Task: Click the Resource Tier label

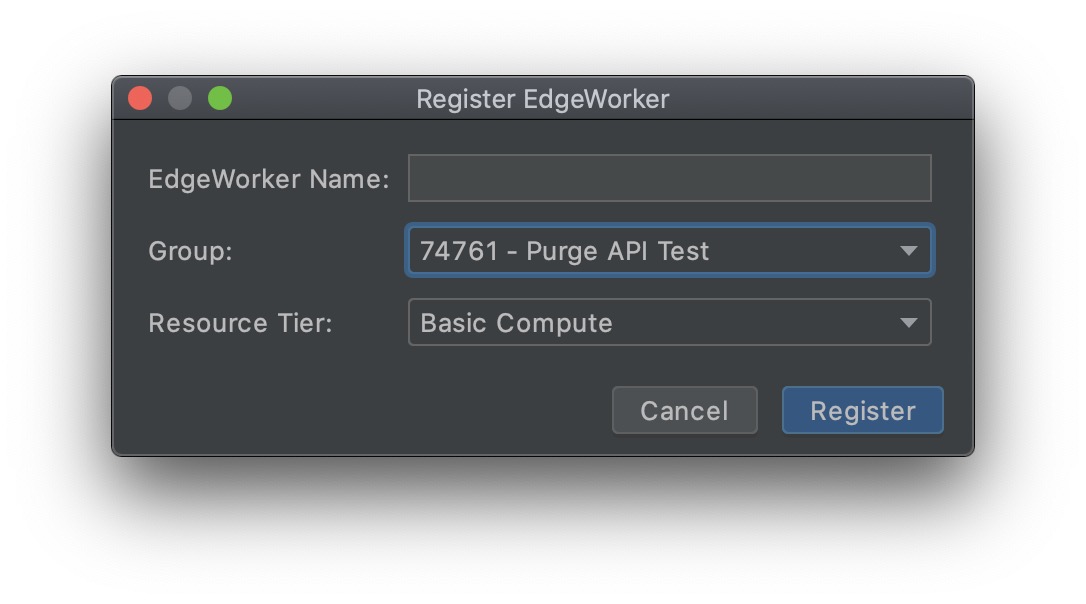Action: [x=240, y=323]
